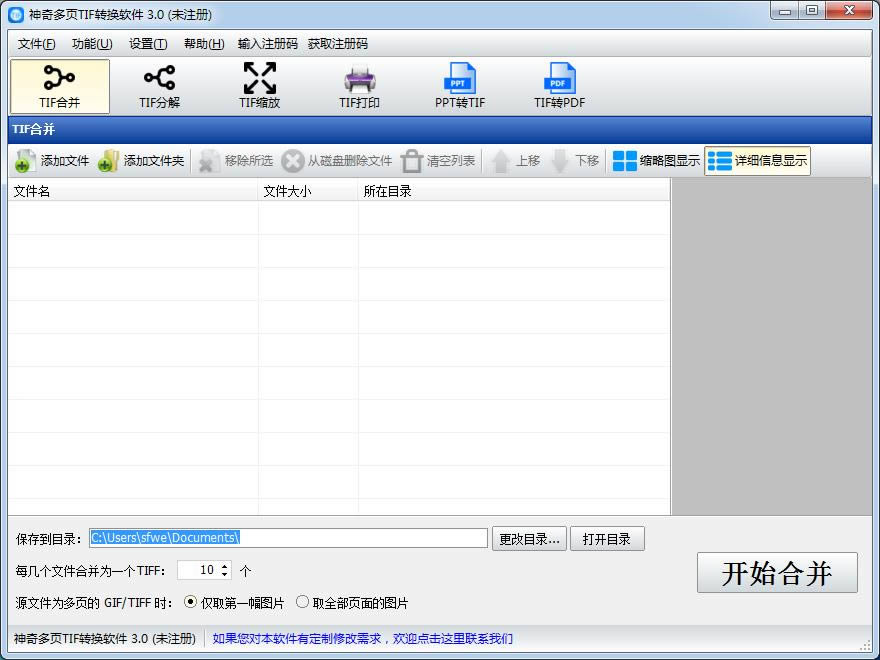Switch to TIF转PDF conversion
The height and width of the screenshot is (660, 880).
pyautogui.click(x=559, y=86)
